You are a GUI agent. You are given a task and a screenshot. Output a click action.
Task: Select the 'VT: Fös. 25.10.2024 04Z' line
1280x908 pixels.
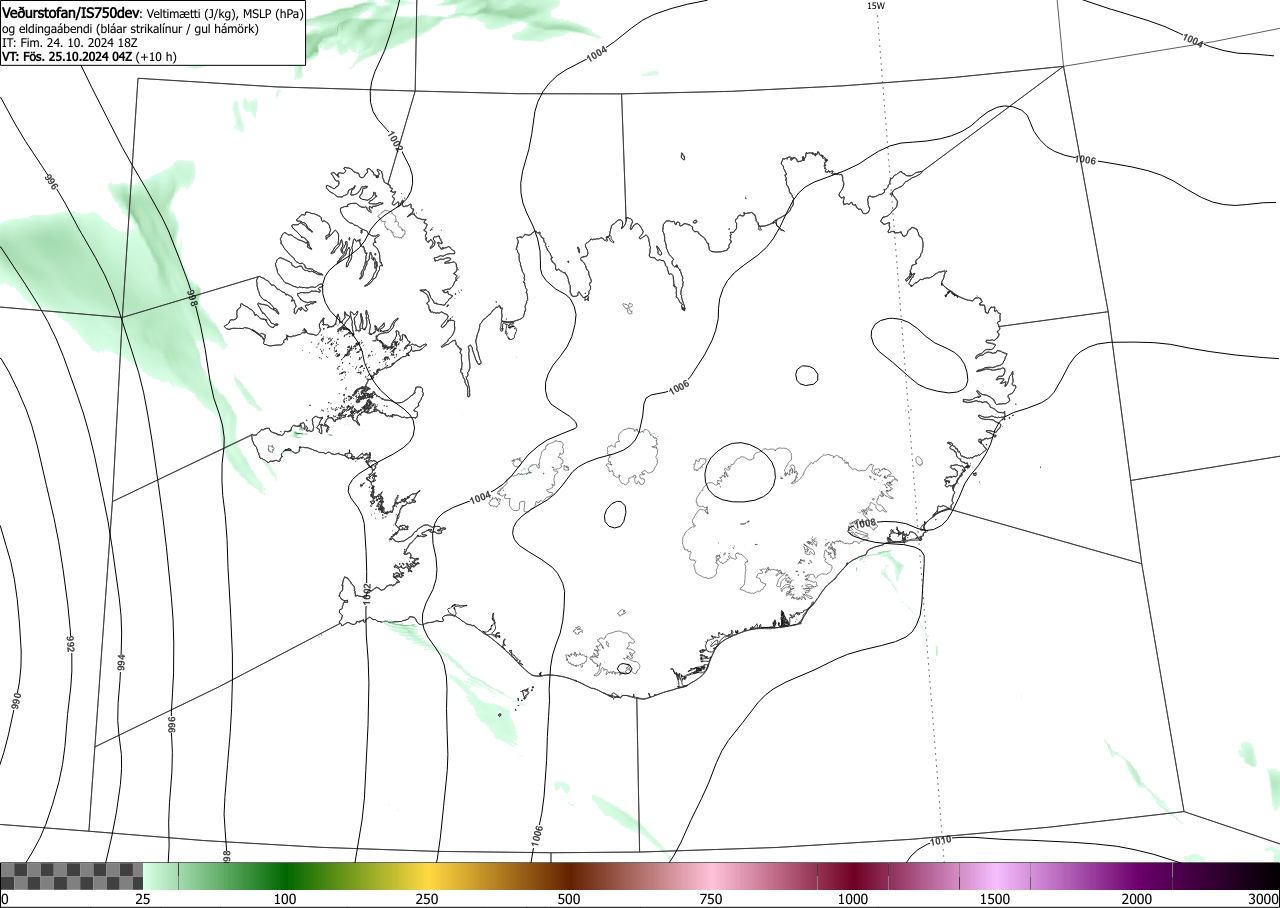89,57
